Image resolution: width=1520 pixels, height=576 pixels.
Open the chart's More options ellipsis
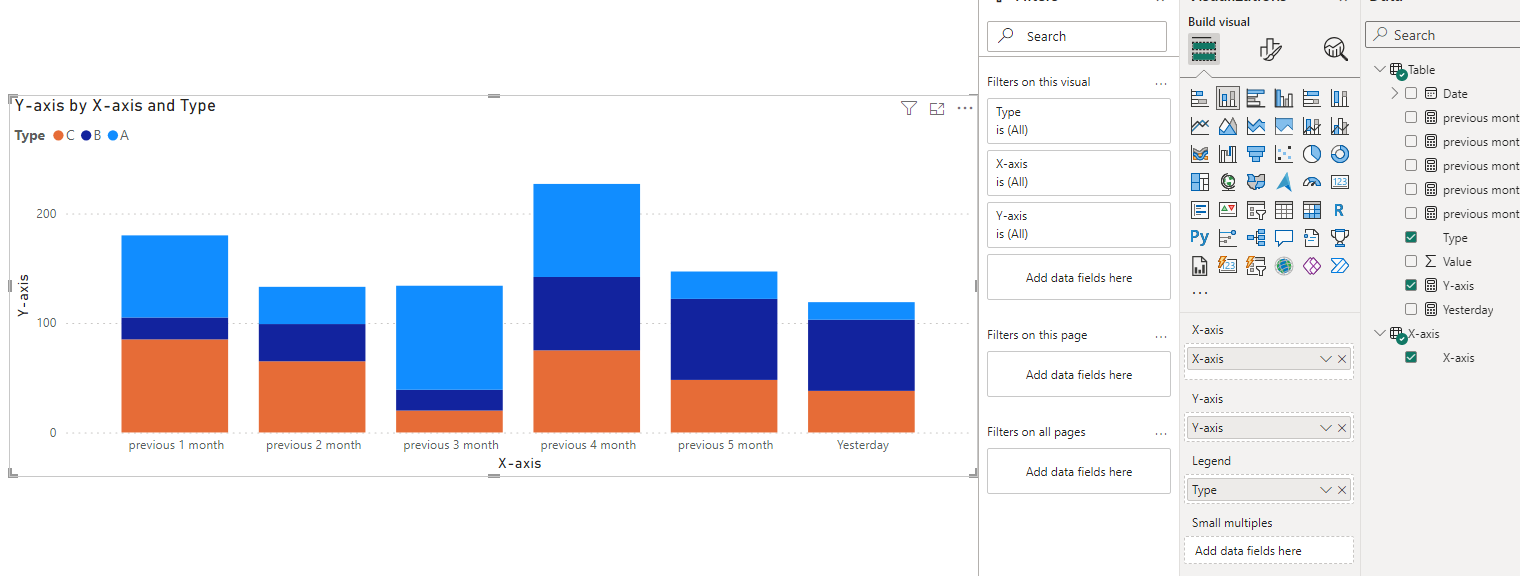(965, 109)
